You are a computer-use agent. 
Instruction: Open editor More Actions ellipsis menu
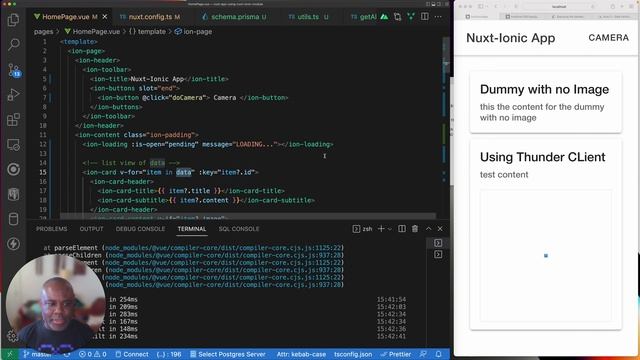coord(438,17)
